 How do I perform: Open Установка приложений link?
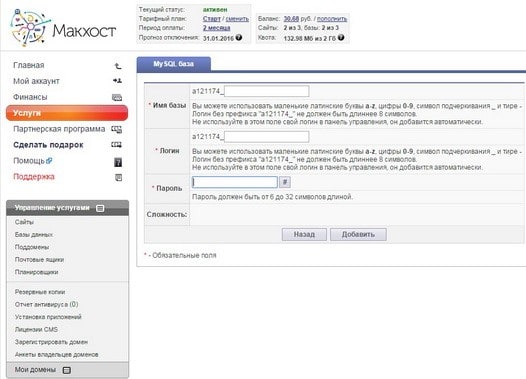(x=48, y=317)
